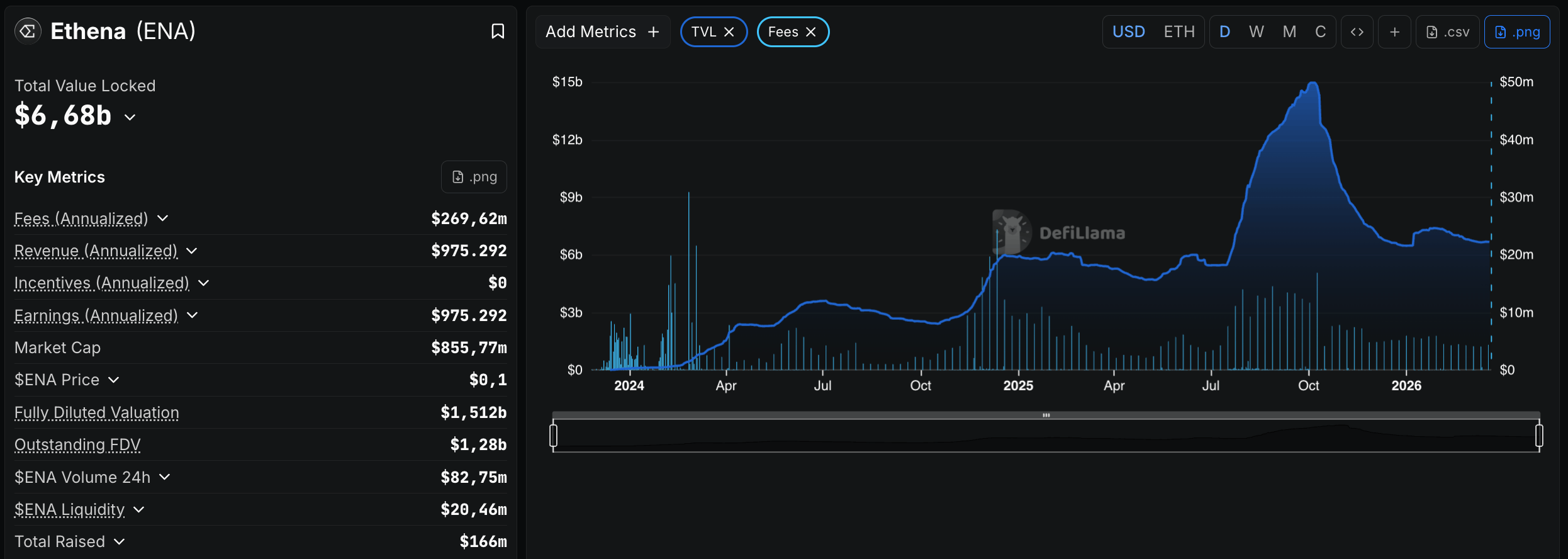The image size is (1568, 559).
Task: Switch chart denomination to USD
Action: [1129, 32]
